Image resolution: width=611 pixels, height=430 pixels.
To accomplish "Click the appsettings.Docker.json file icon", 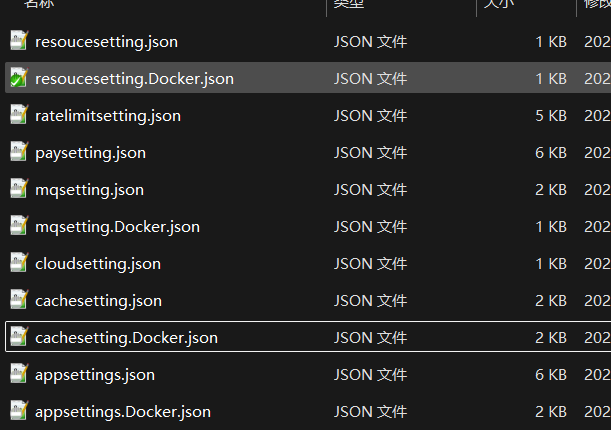I will (19, 411).
